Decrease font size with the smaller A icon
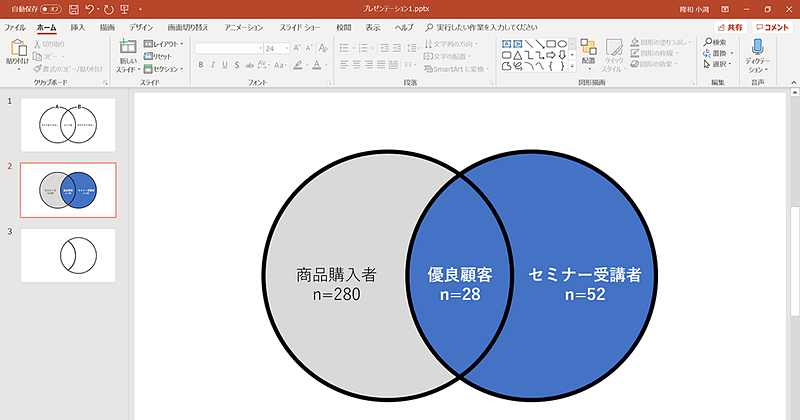 309,48
